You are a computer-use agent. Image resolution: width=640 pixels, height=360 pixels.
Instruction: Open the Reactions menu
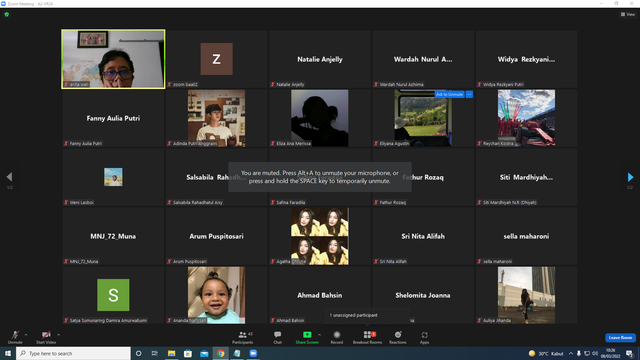tap(398, 337)
